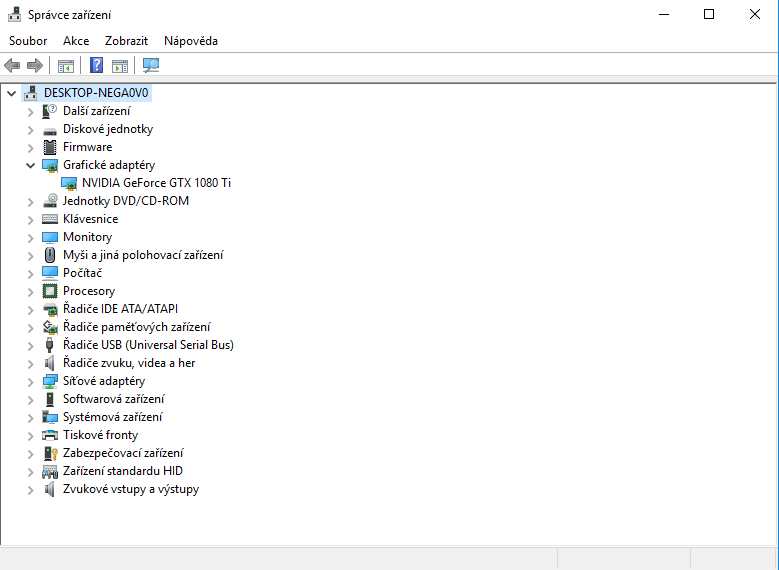Select Řadiče zvuku, videa a her label
The height and width of the screenshot is (570, 779).
point(129,363)
